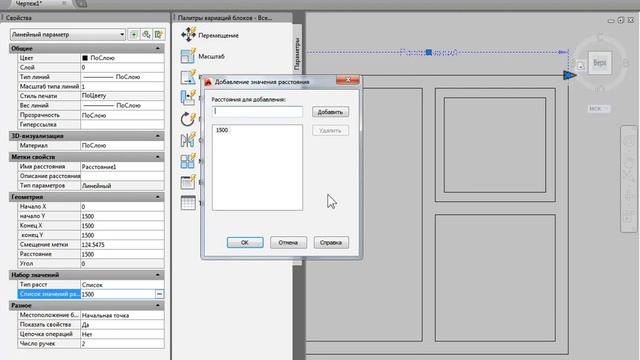Collapse the Набор значений section
The image size is (640, 360).
(x=158, y=275)
